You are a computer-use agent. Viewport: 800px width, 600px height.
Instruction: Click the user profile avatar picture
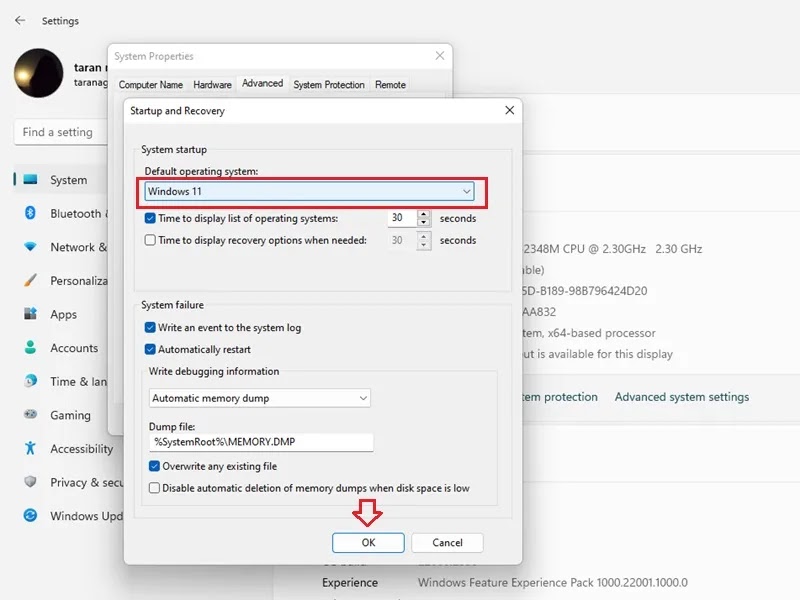39,73
